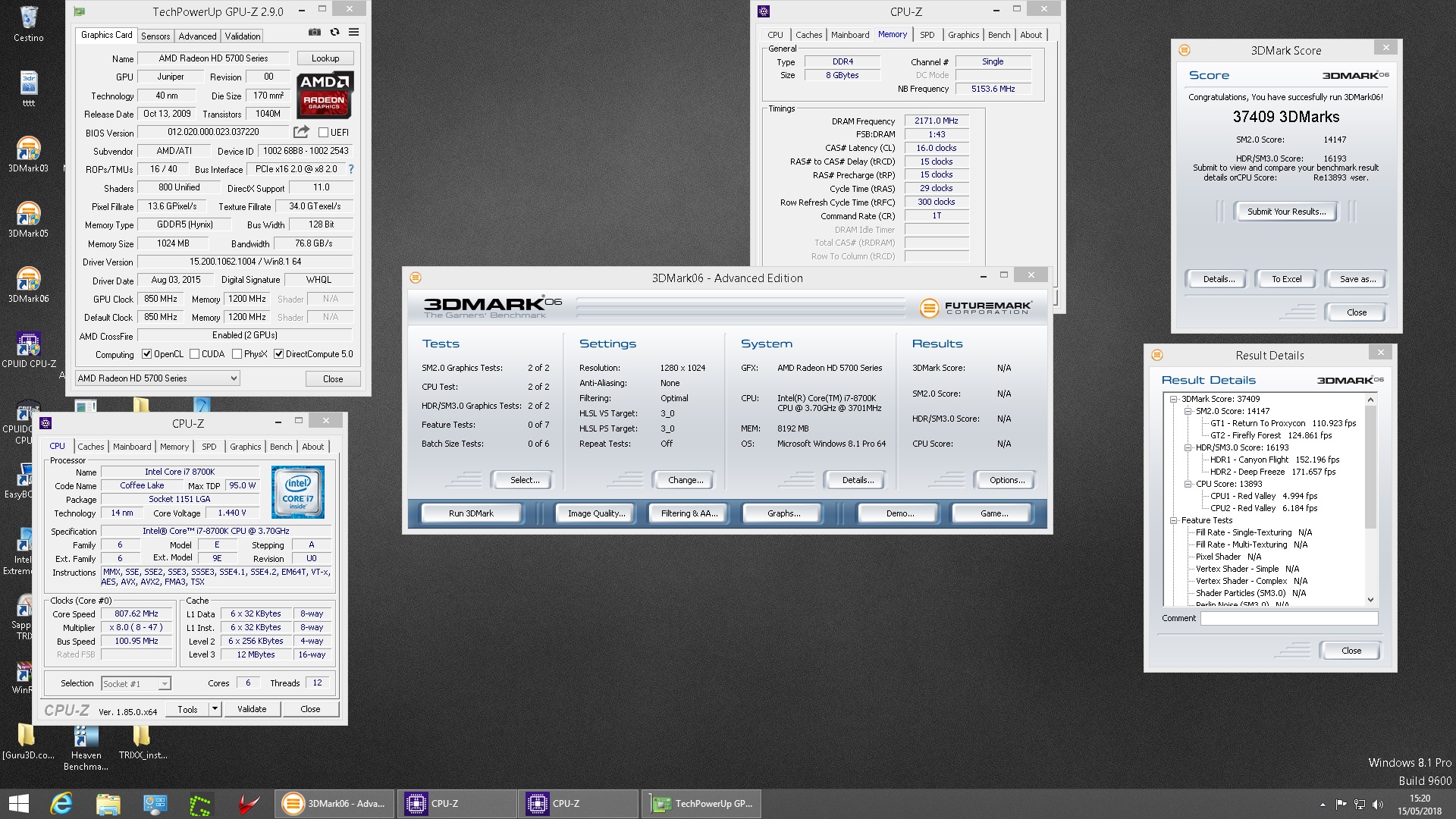Click the Result Details vertical scrollbar

point(1370,466)
